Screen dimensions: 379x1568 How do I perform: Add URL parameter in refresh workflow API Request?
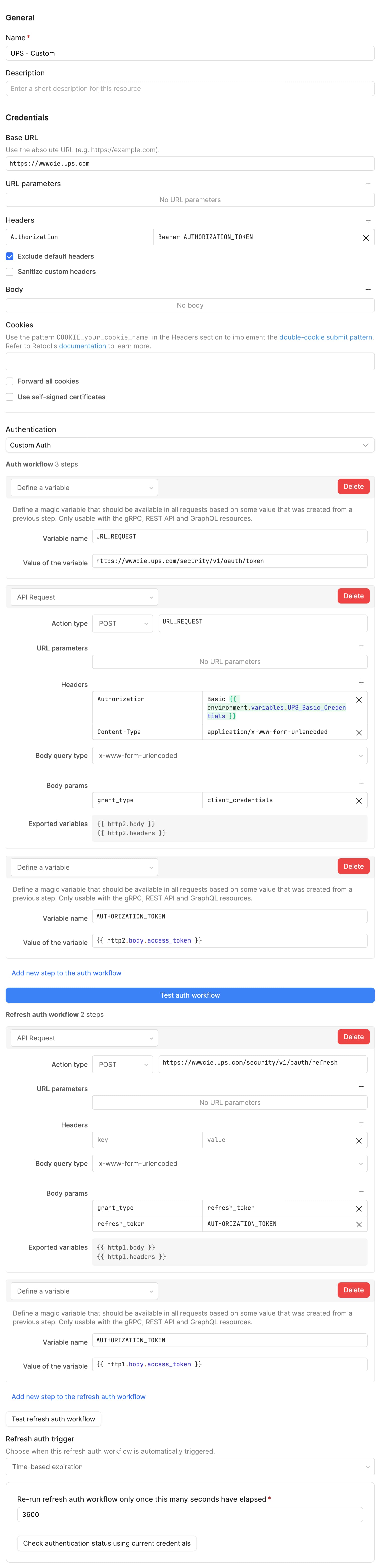pos(361,1086)
